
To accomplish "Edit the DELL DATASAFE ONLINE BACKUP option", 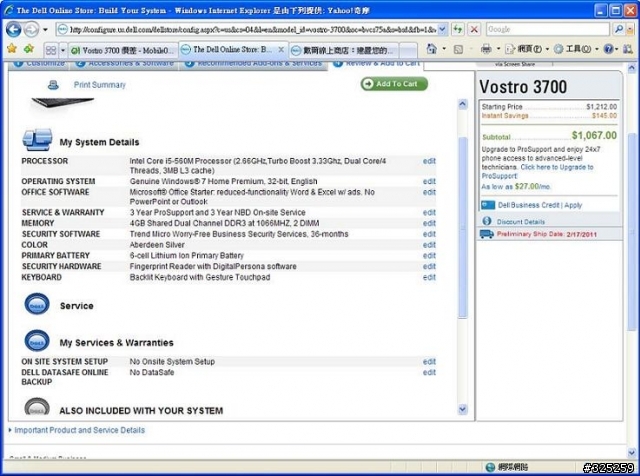I will click(x=429, y=373).
